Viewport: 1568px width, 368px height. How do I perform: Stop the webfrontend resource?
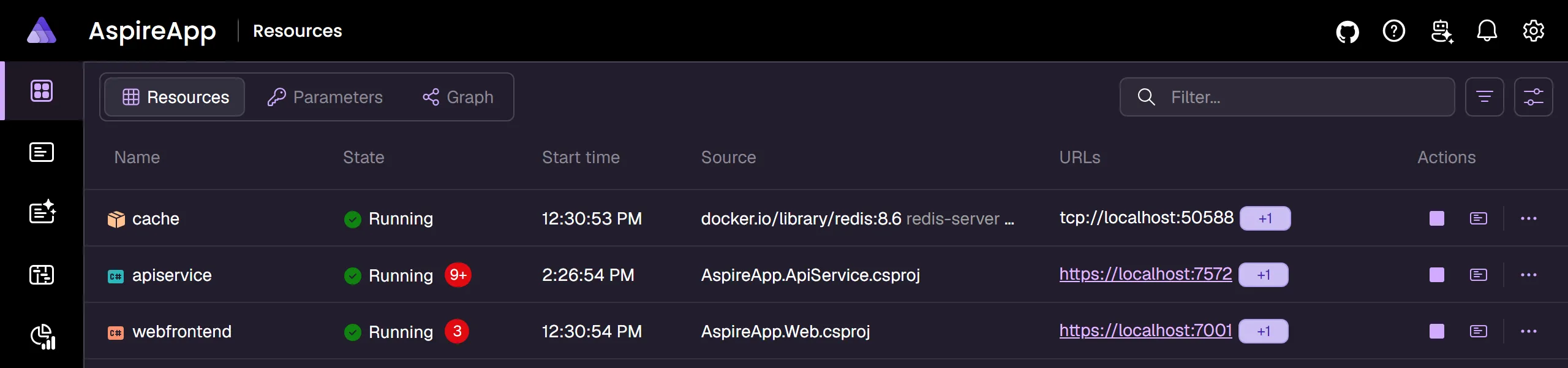pos(1437,331)
